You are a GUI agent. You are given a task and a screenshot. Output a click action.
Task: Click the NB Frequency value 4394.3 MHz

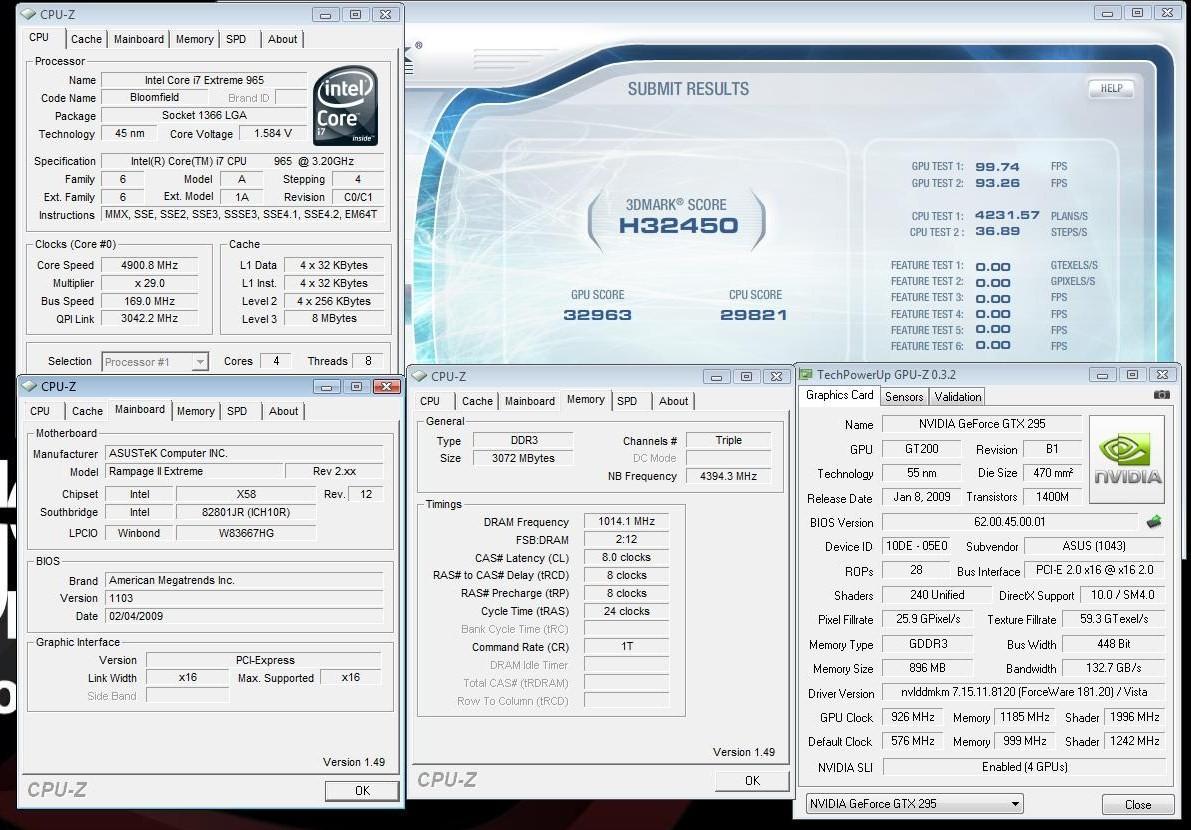pos(728,475)
